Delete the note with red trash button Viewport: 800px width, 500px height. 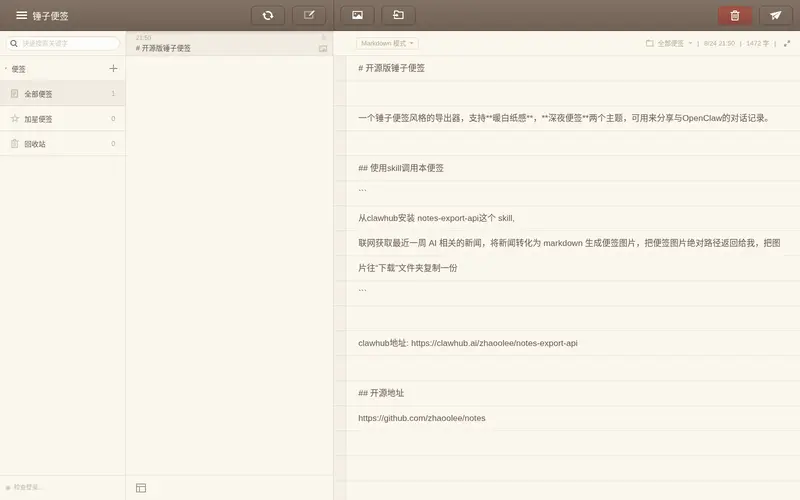(x=735, y=15)
